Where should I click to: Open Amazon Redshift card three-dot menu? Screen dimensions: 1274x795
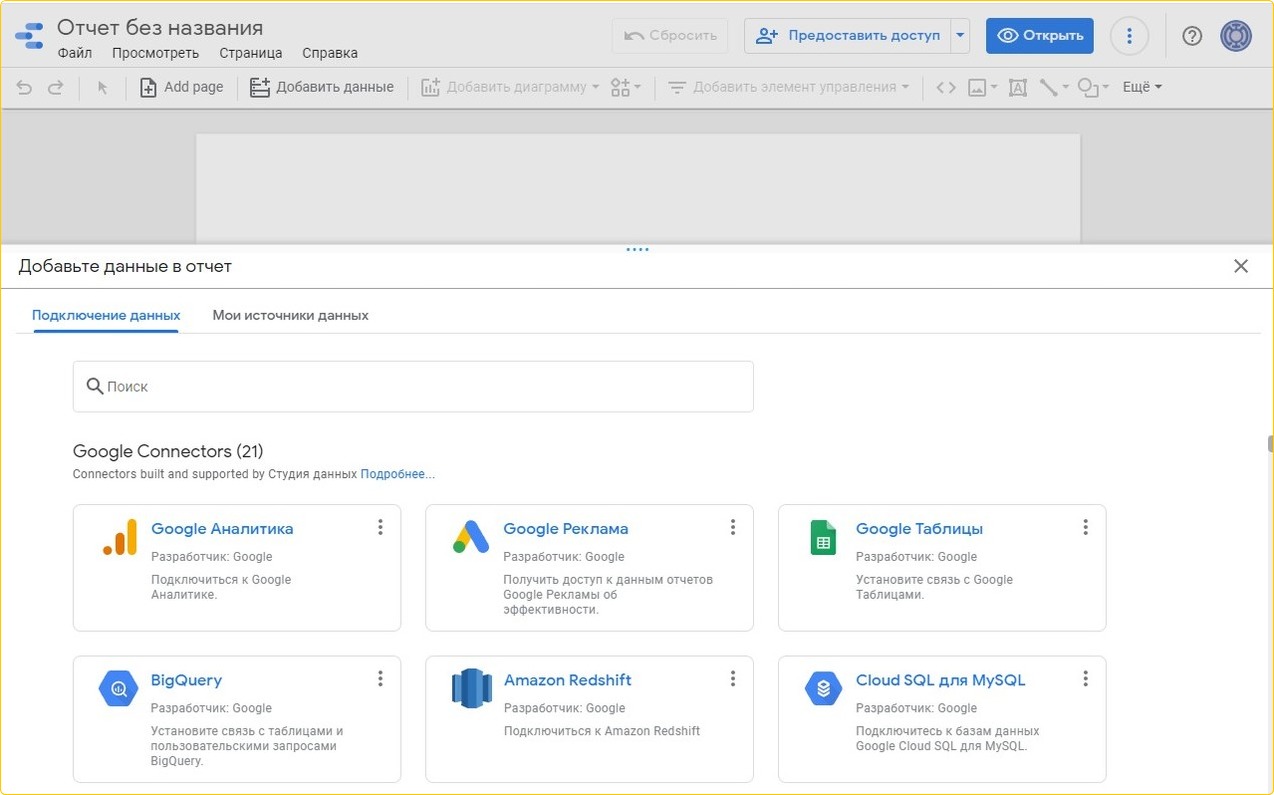732,679
